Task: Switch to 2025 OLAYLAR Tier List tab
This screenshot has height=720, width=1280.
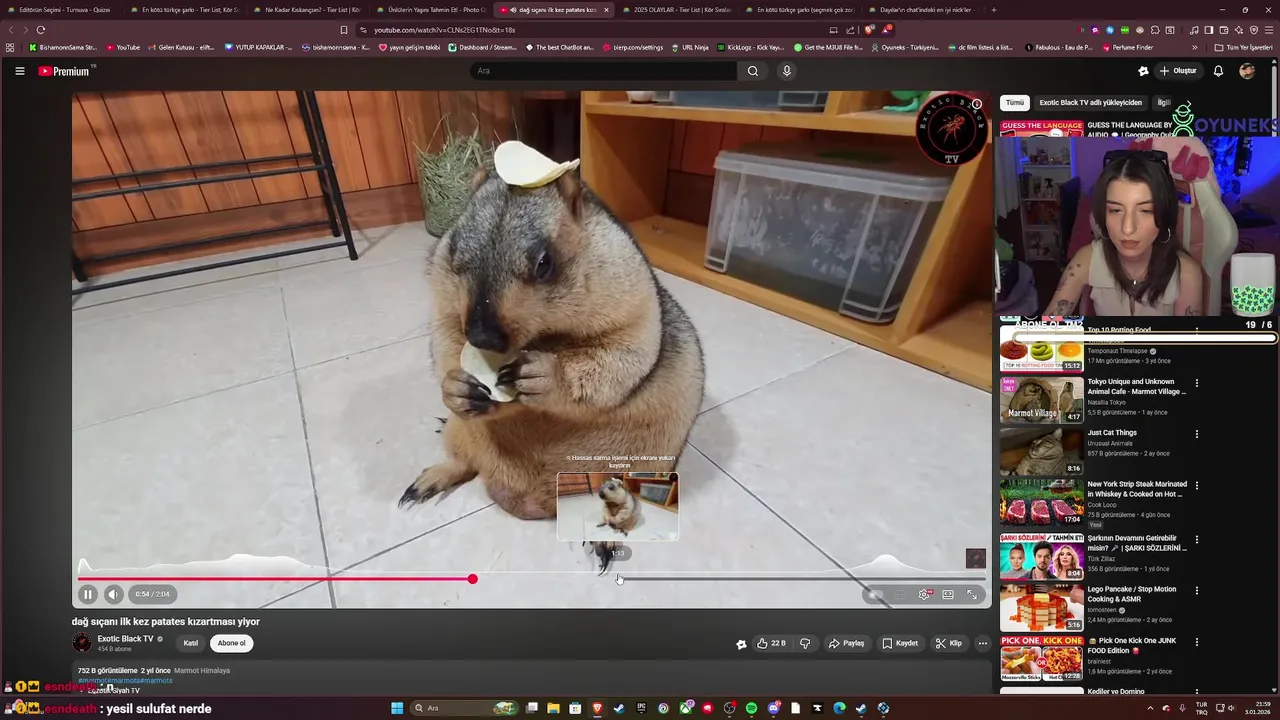Action: [x=680, y=10]
